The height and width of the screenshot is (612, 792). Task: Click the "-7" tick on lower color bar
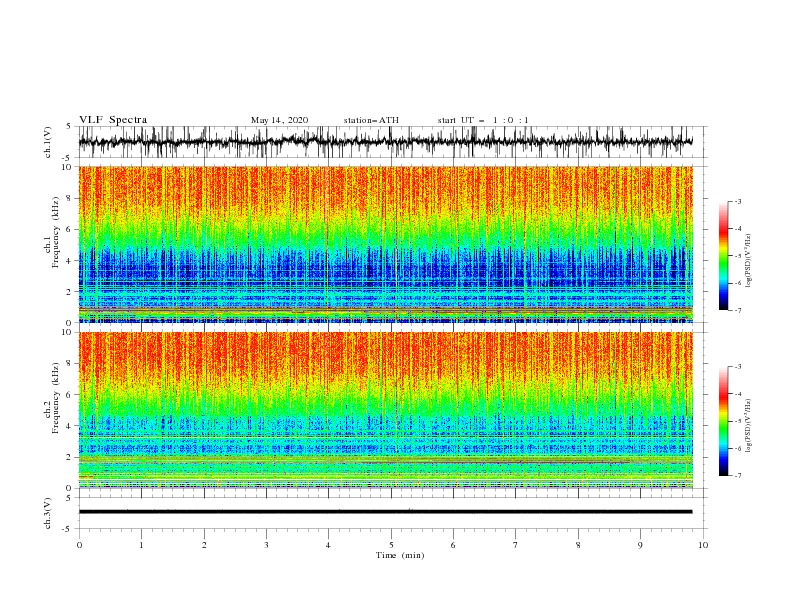click(738, 476)
